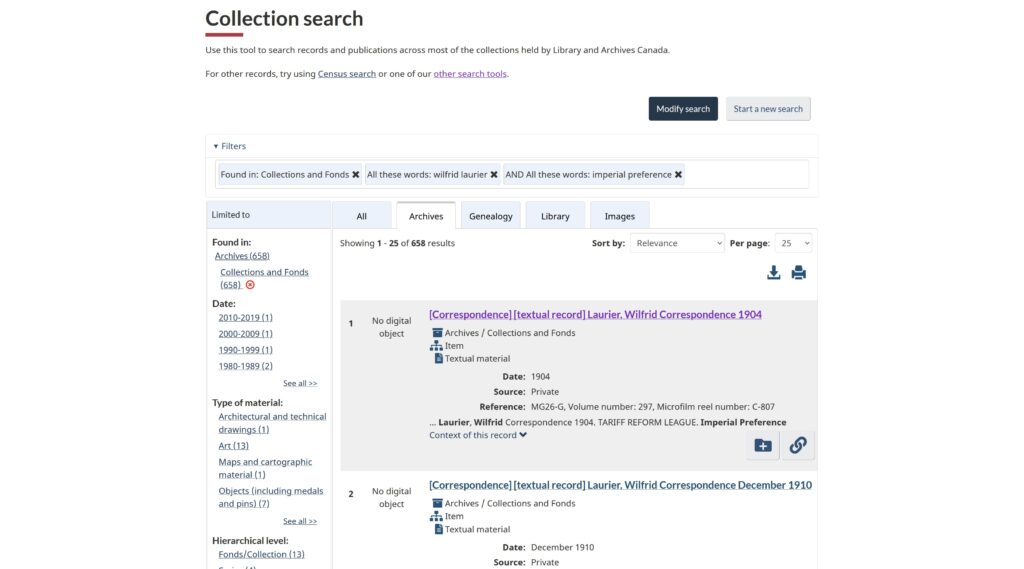Open the Census search link
The image size is (1024, 569).
tap(347, 74)
